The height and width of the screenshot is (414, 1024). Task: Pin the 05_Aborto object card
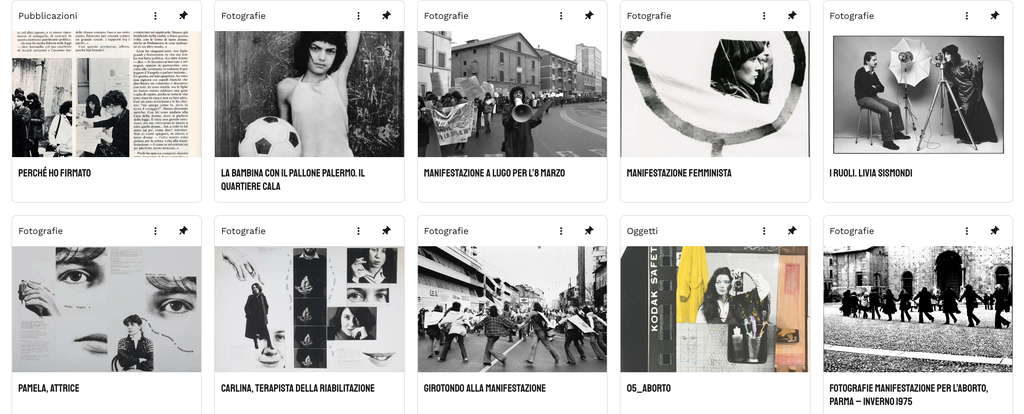click(x=792, y=231)
